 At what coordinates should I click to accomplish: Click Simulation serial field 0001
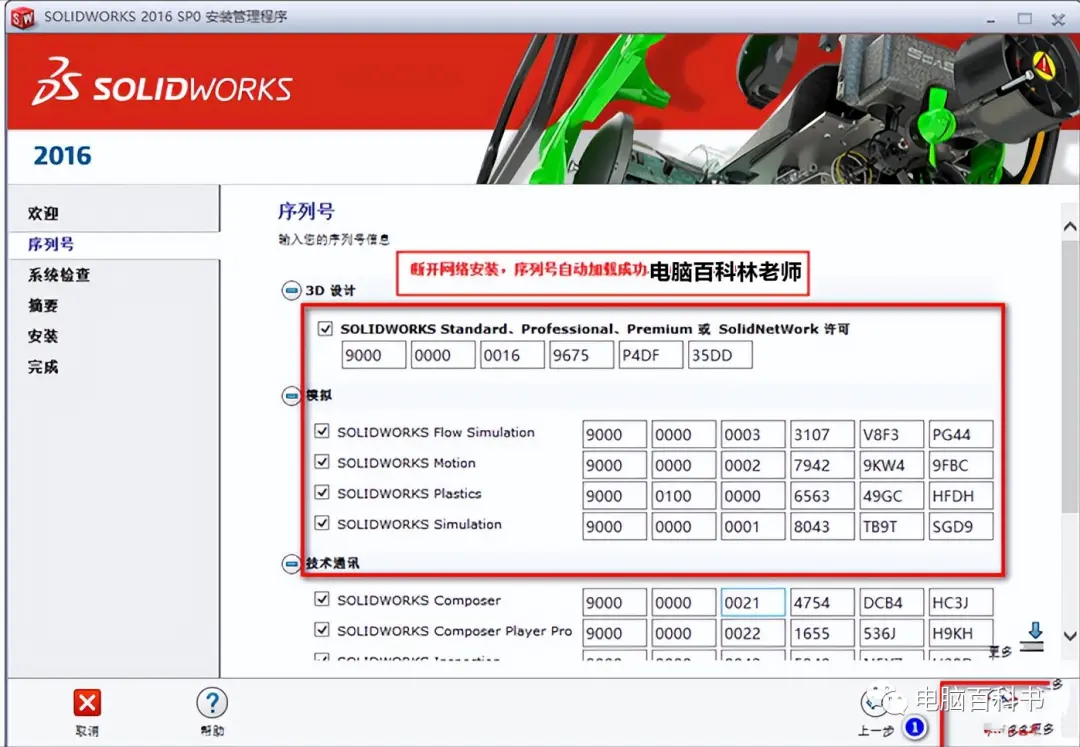click(x=753, y=527)
